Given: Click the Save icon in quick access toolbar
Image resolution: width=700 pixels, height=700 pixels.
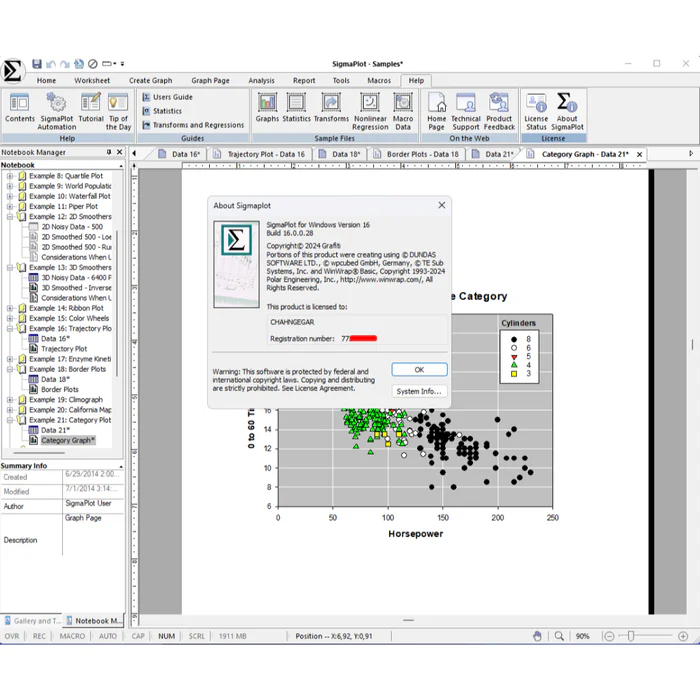Looking at the screenshot, I should click(x=37, y=64).
